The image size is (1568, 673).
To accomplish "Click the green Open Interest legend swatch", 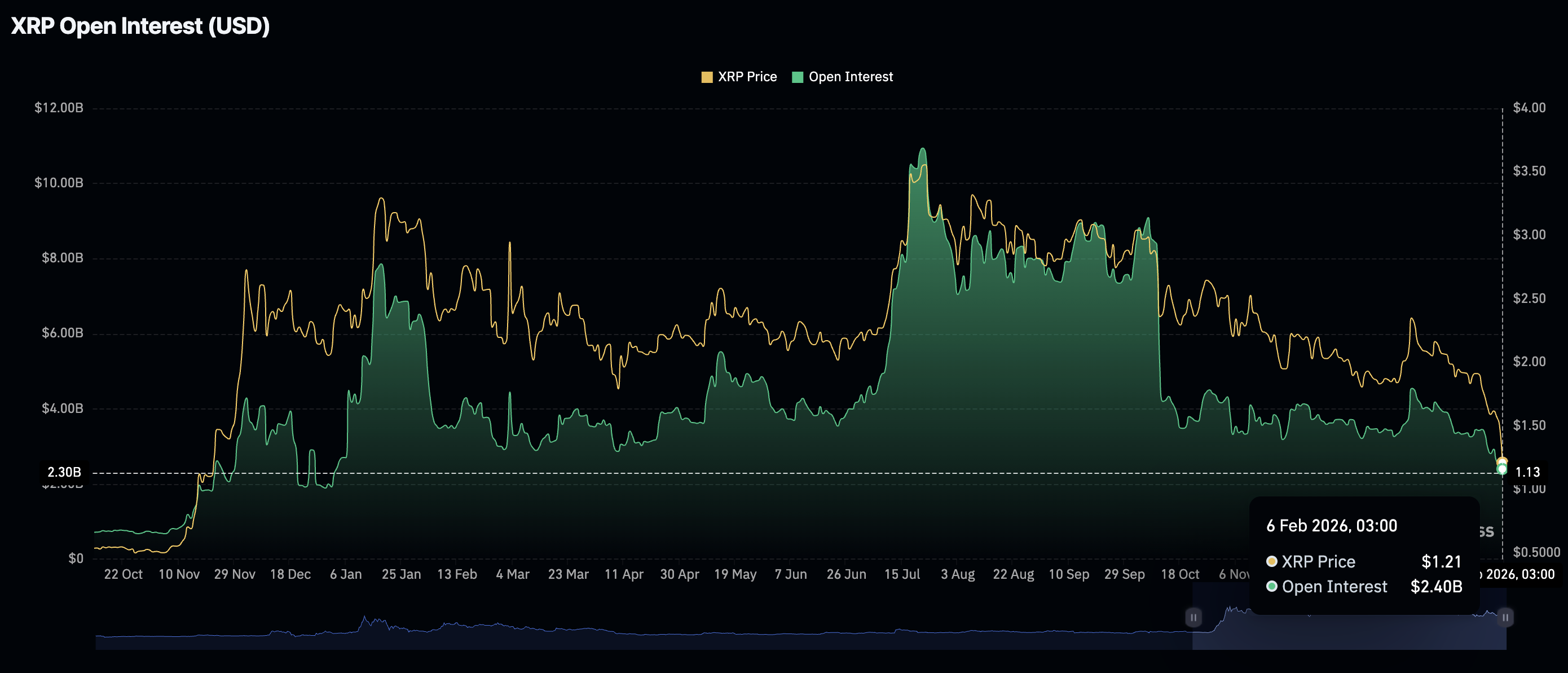I will coord(798,77).
